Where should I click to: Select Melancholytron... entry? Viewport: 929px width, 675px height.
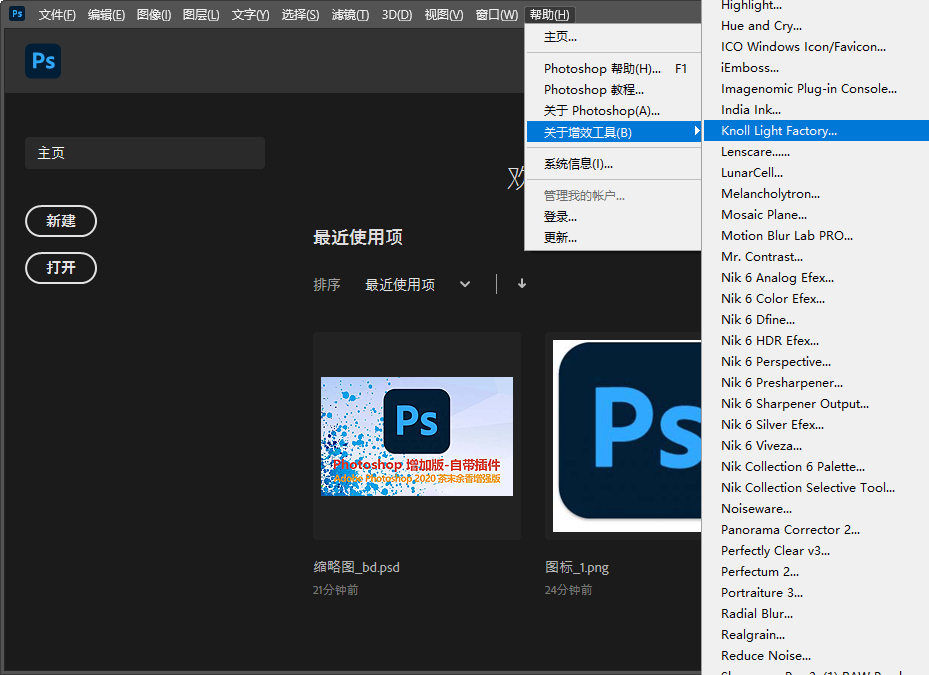tap(815, 194)
